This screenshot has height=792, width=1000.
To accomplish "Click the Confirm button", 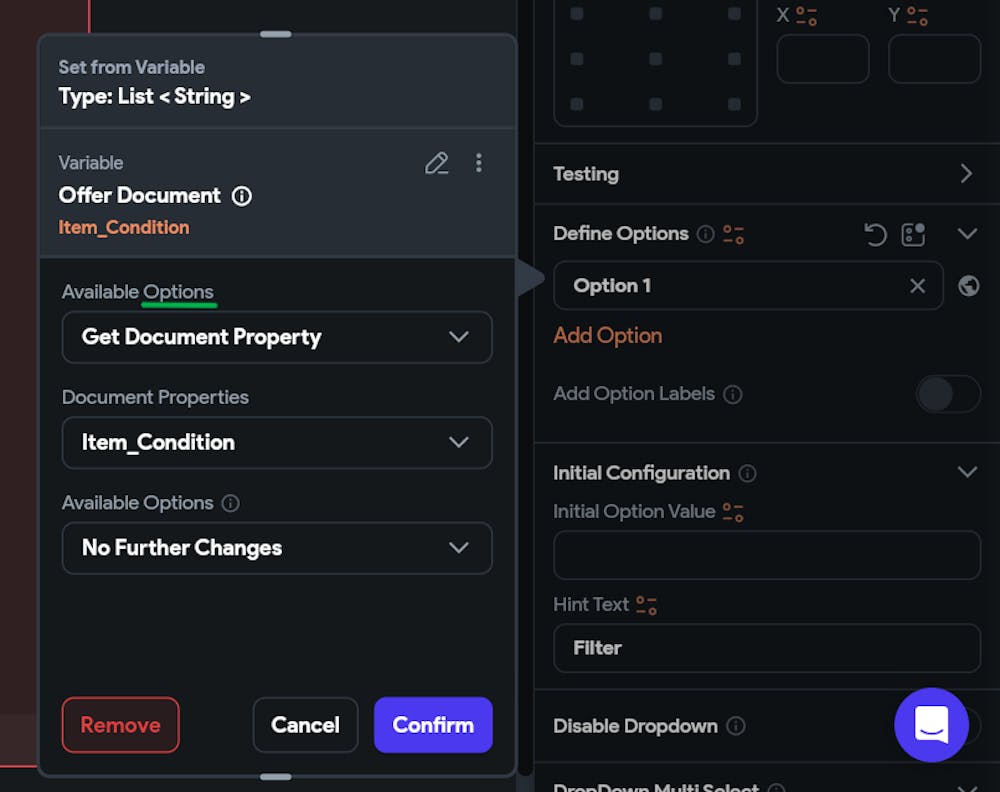I will [x=433, y=725].
